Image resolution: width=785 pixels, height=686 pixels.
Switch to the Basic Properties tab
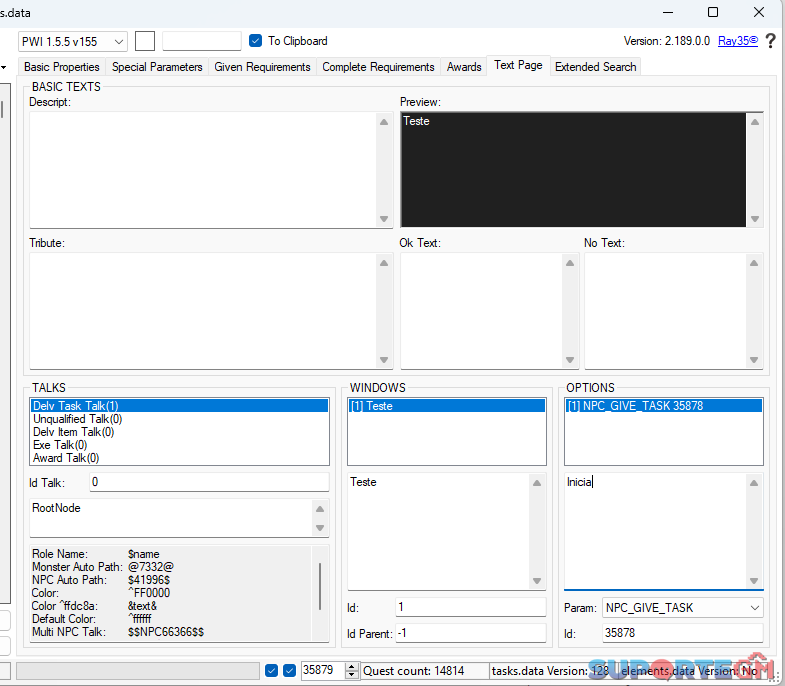62,67
